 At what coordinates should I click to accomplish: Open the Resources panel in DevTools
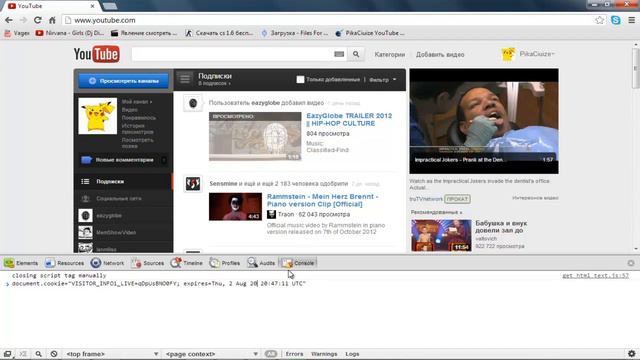point(64,263)
